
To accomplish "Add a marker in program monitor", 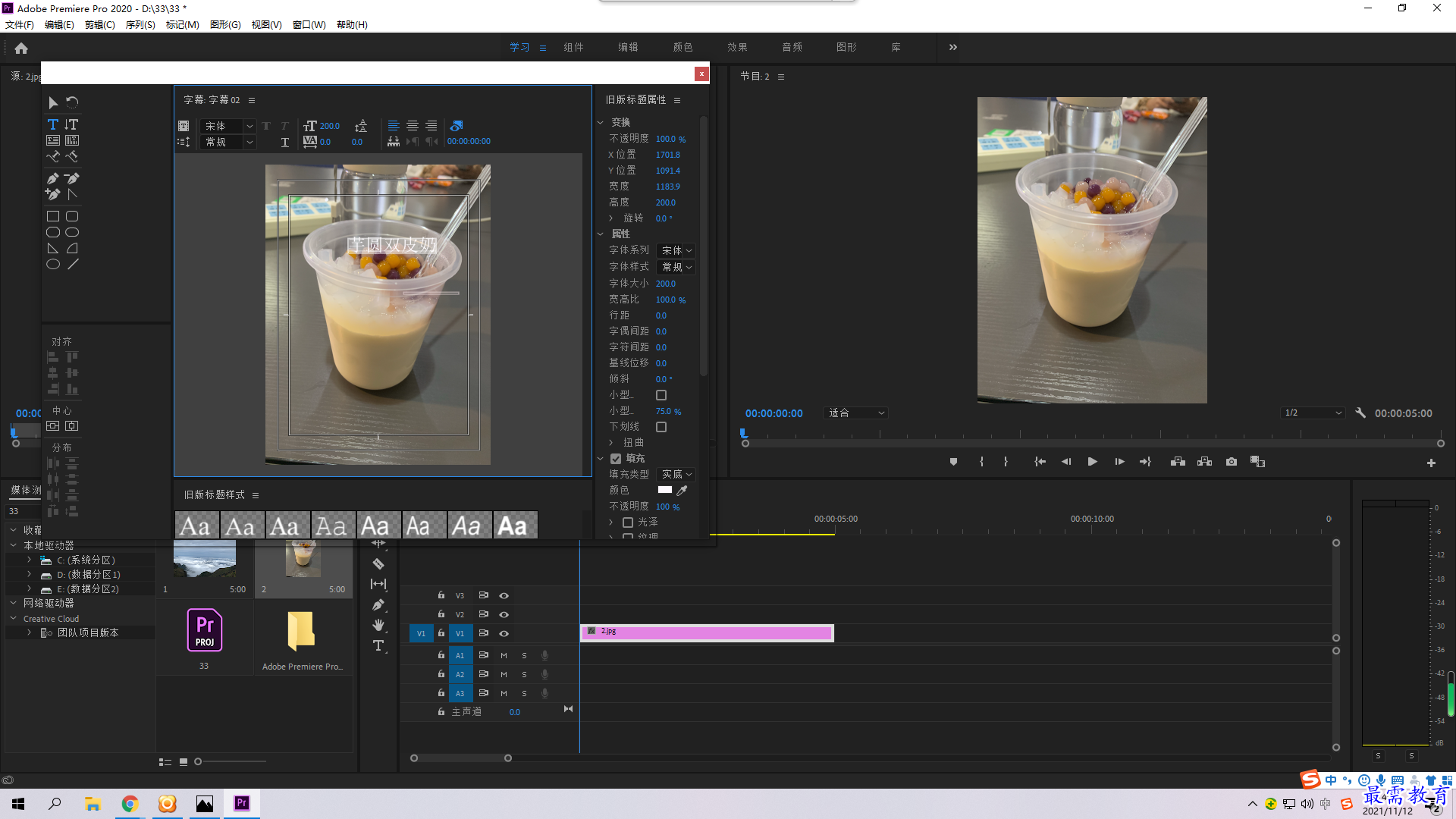I will (953, 462).
